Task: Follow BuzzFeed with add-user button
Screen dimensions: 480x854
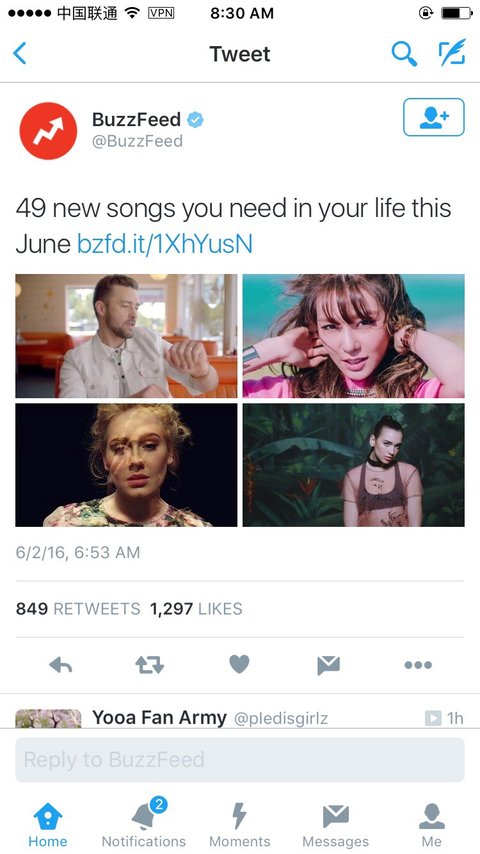Action: pyautogui.click(x=434, y=117)
